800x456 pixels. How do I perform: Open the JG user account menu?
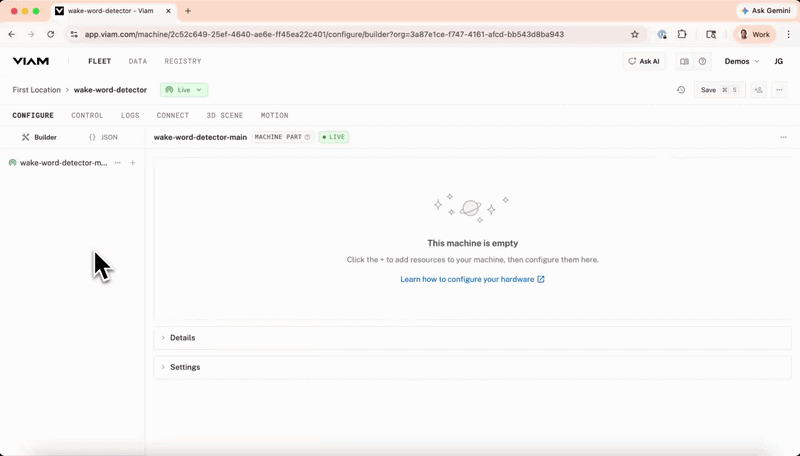click(779, 61)
